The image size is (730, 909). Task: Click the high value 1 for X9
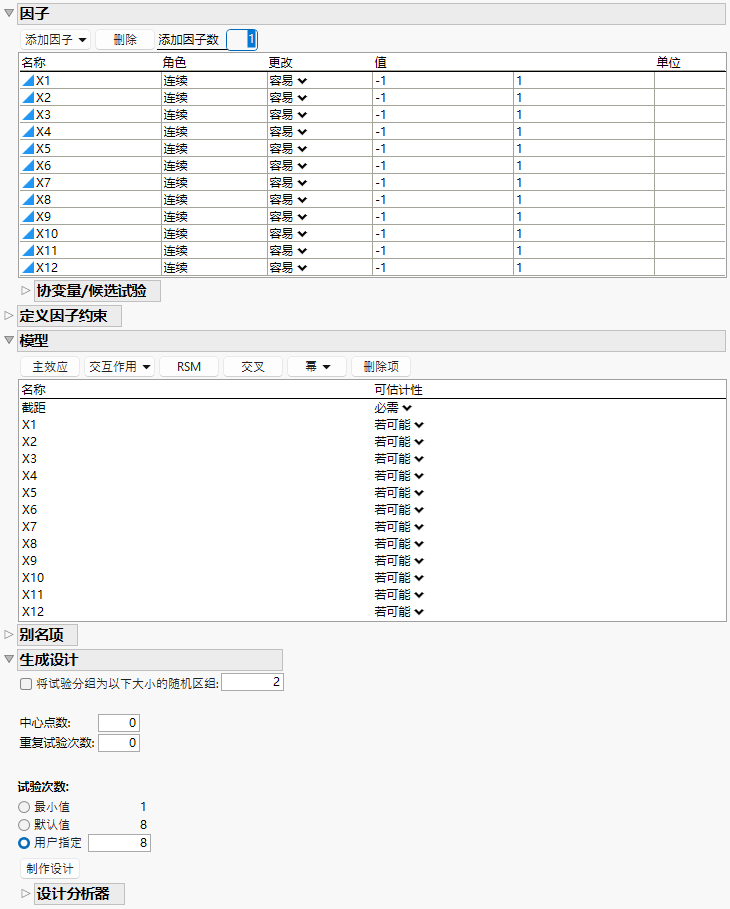click(584, 217)
